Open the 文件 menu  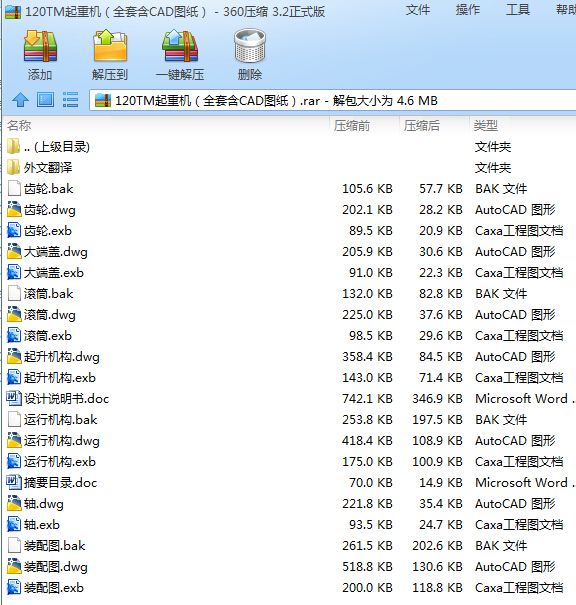click(x=418, y=10)
